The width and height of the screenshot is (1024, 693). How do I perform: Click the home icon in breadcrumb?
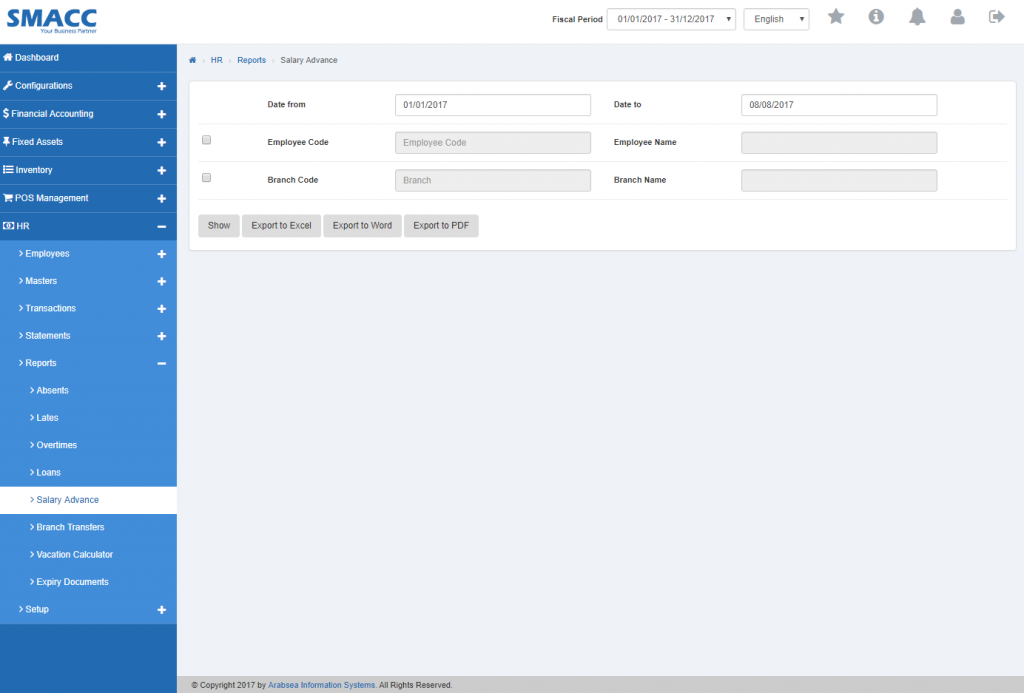tap(193, 60)
